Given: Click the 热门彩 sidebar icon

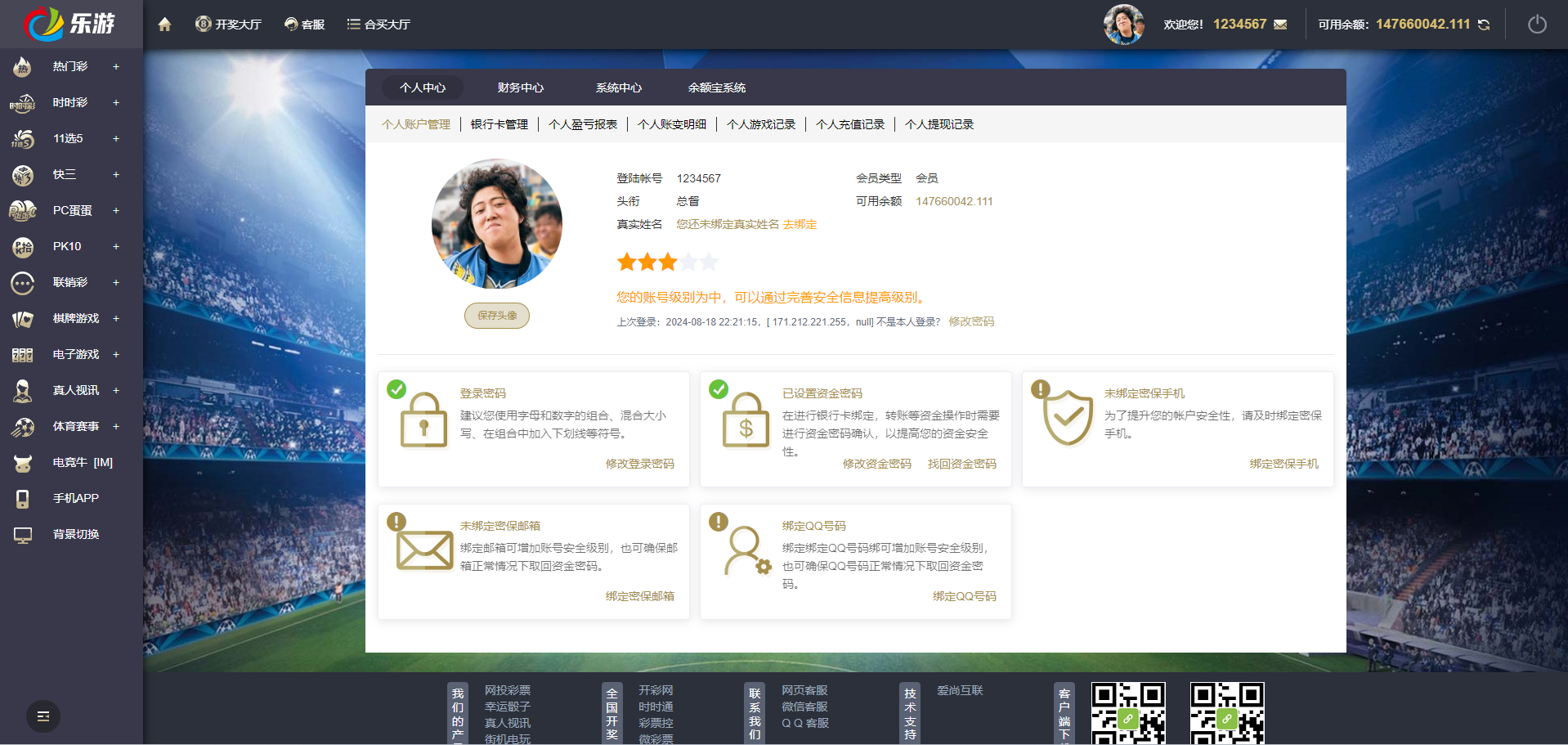Looking at the screenshot, I should (23, 66).
